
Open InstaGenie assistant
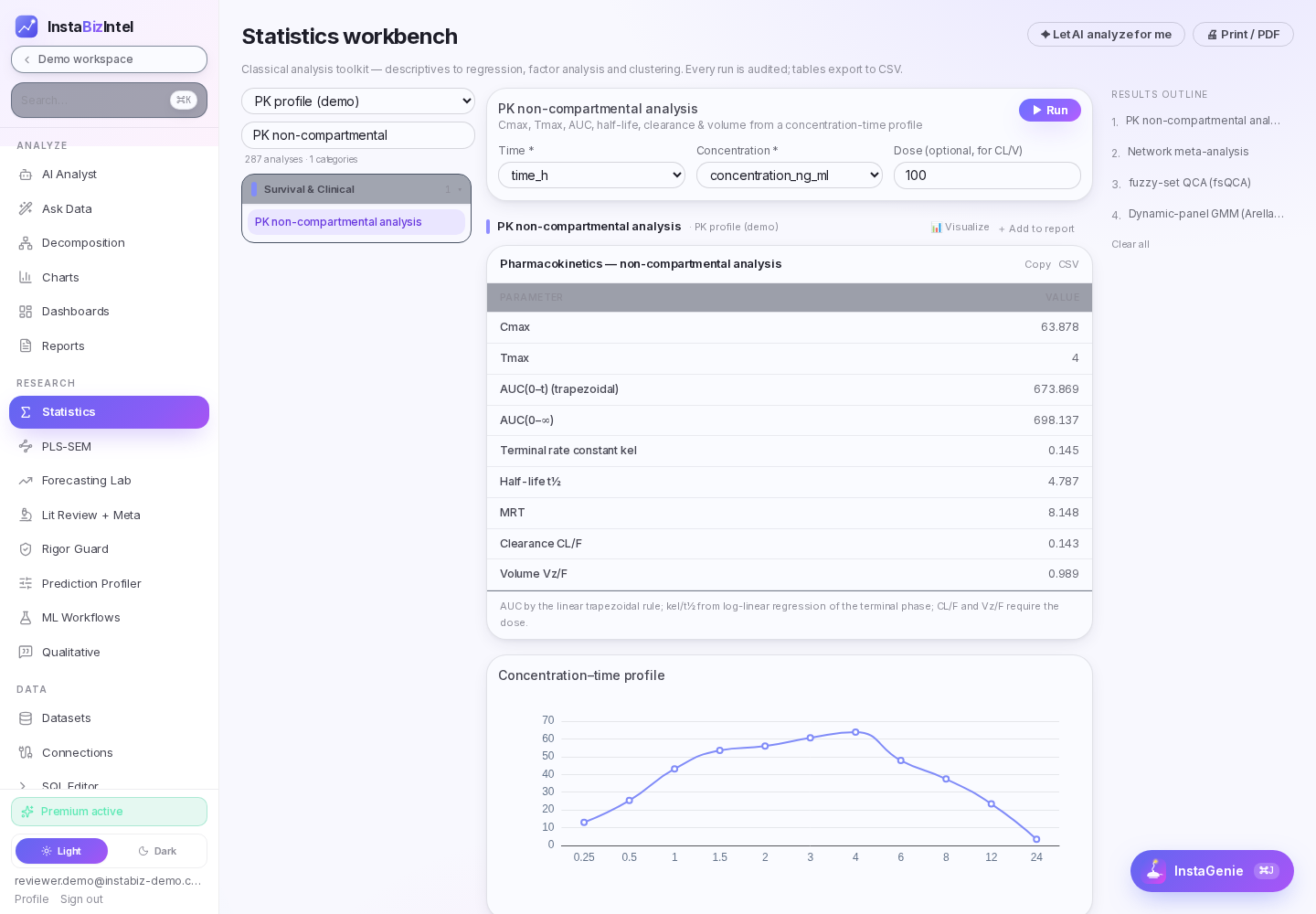[1212, 871]
